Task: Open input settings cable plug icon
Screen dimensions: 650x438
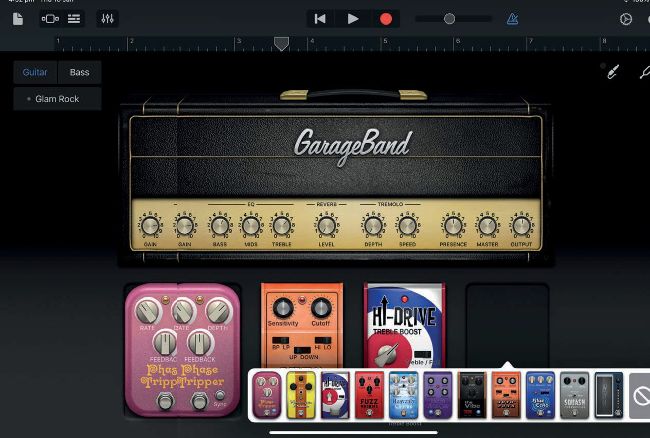Action: (612, 72)
